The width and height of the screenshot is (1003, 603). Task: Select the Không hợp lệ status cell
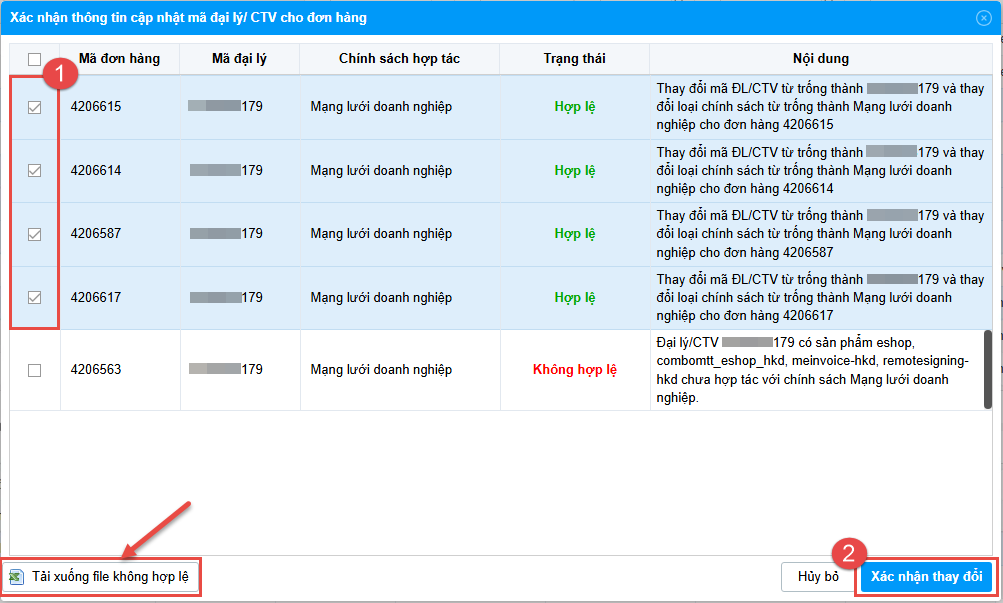pos(574,370)
